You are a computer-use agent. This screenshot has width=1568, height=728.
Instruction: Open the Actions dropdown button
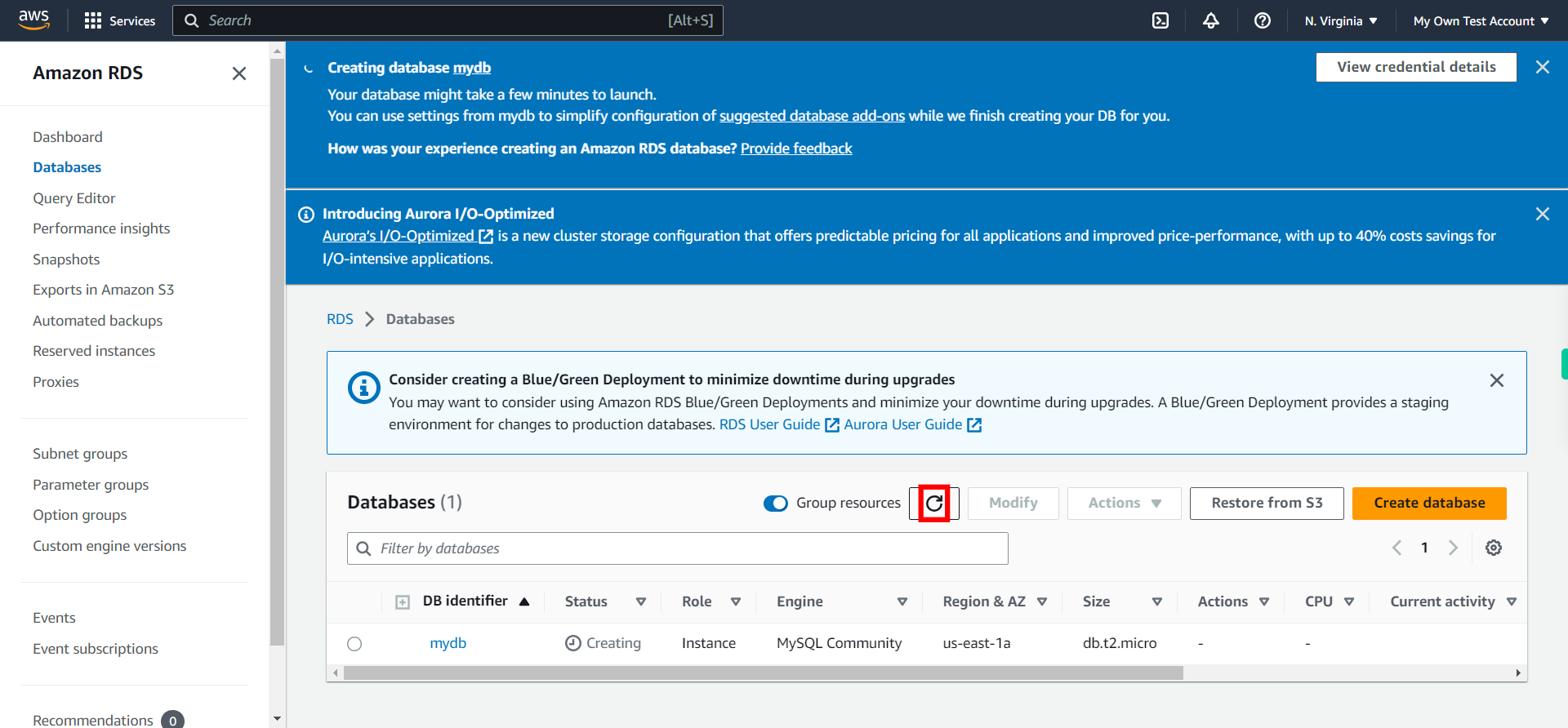pos(1124,503)
